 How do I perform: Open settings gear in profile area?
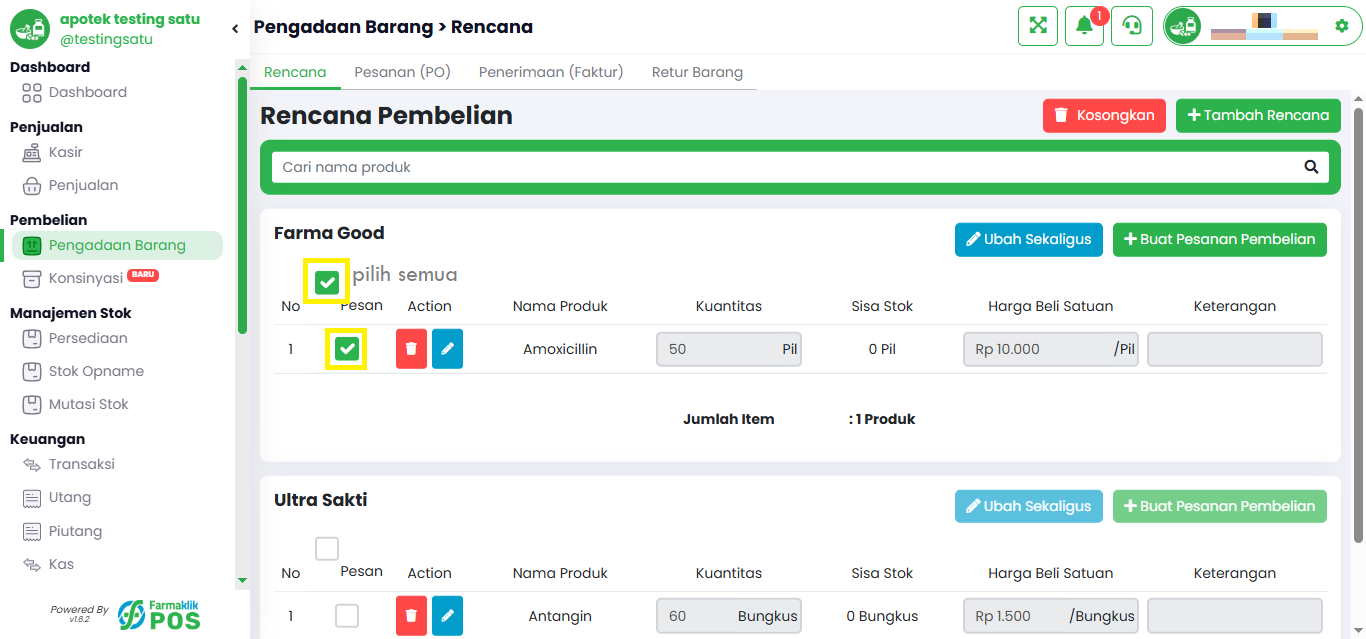tap(1342, 26)
